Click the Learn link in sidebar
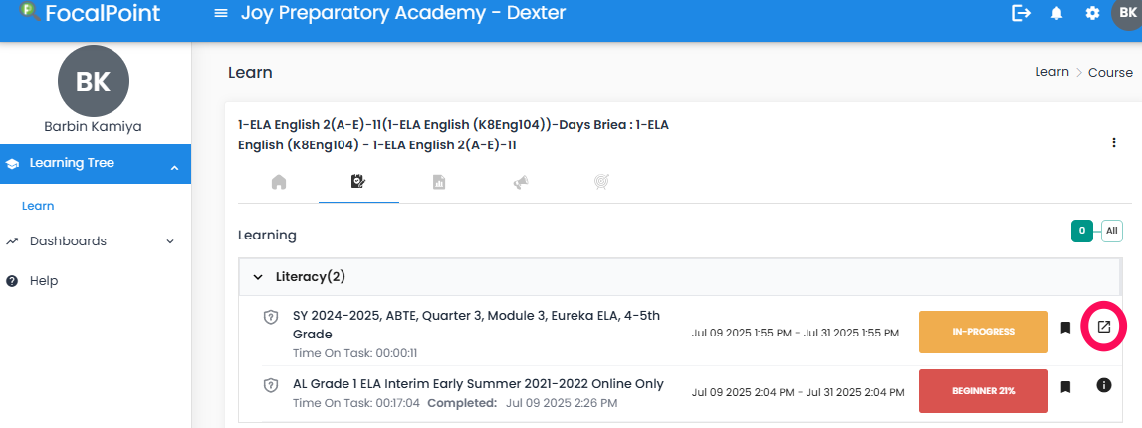This screenshot has height=428, width=1142. click(38, 206)
